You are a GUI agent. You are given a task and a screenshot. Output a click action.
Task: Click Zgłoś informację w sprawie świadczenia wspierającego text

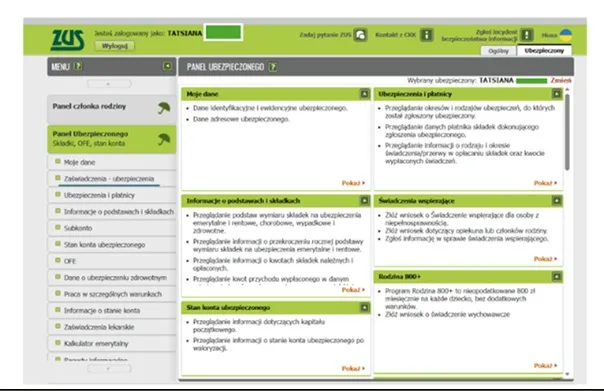tap(467, 239)
